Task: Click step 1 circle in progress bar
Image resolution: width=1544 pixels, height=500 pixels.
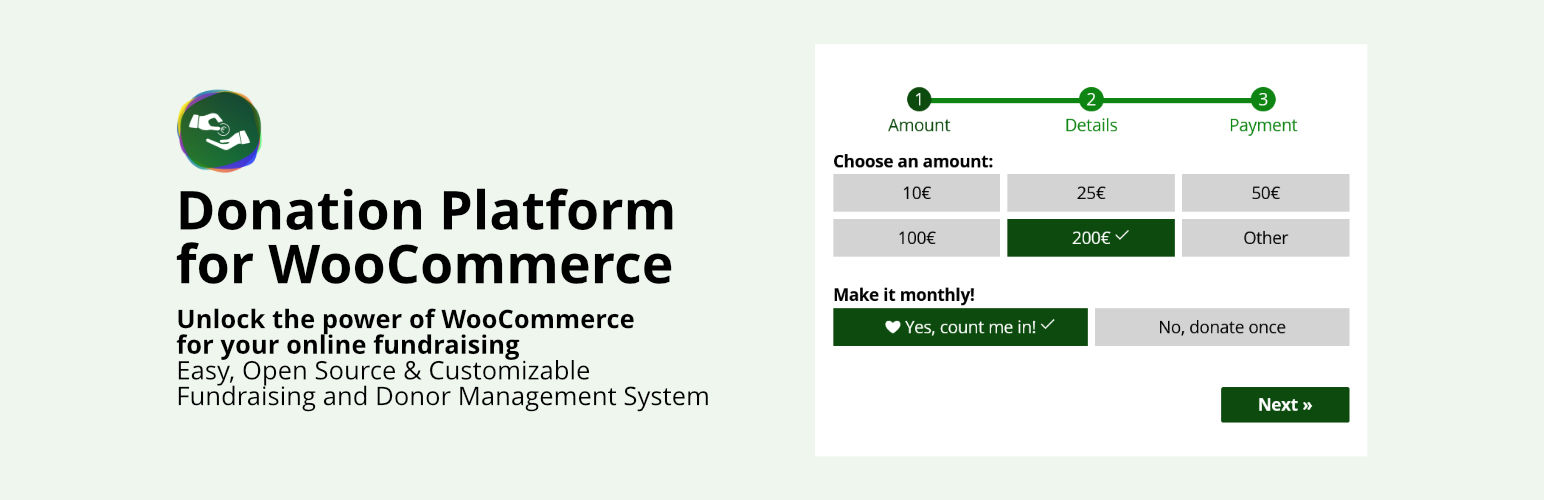Action: (x=919, y=99)
